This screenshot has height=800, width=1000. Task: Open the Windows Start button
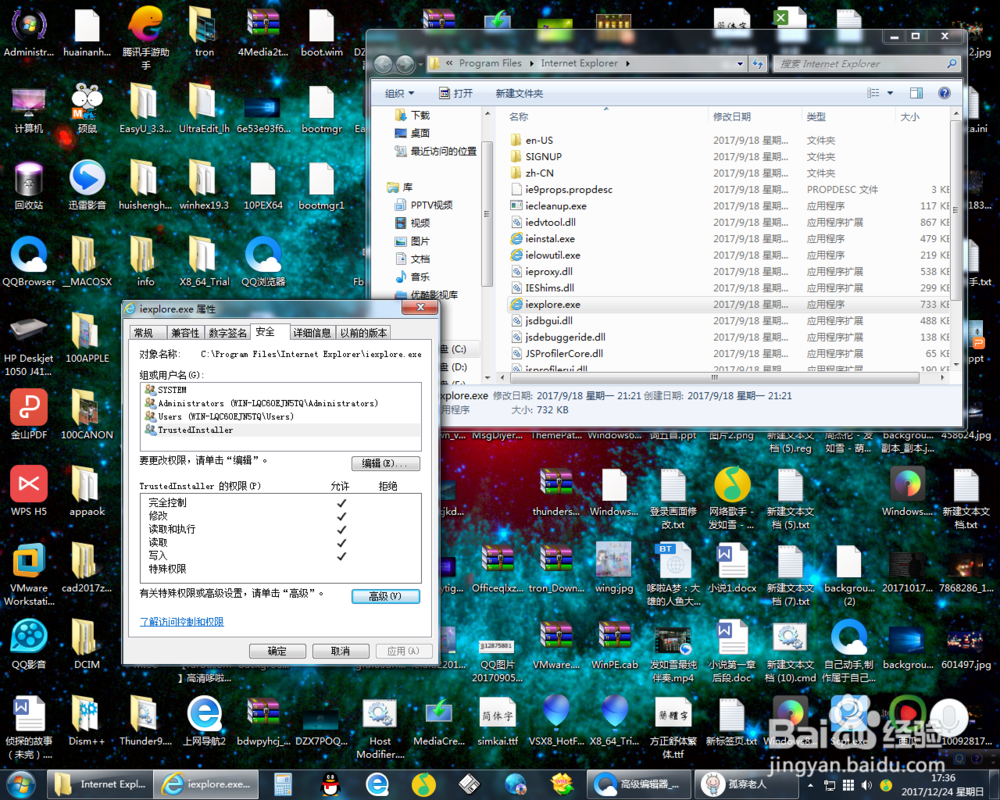[21, 784]
